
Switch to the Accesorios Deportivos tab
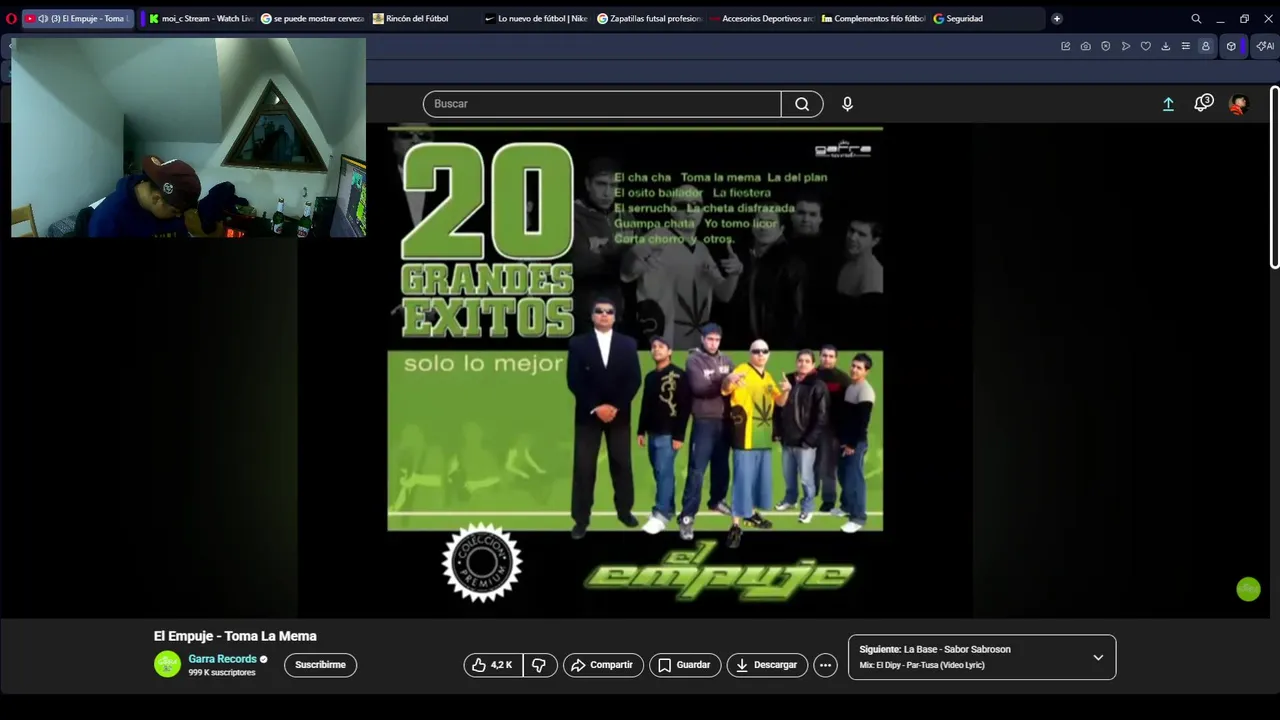pyautogui.click(x=760, y=18)
